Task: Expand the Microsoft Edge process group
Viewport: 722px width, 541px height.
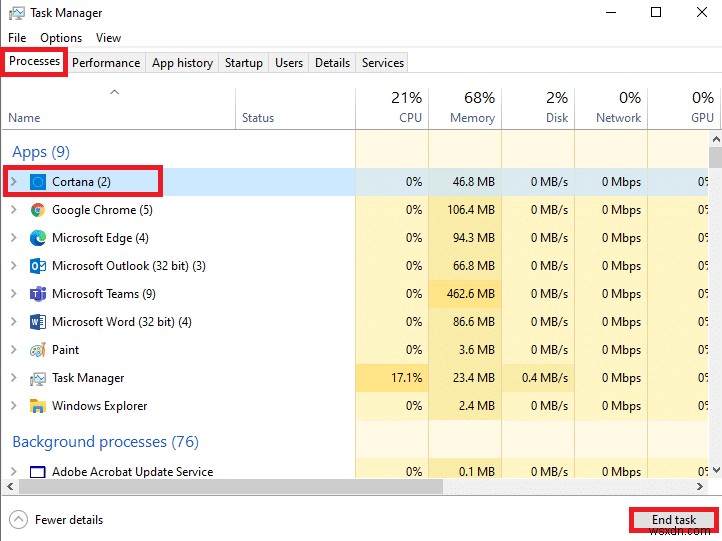Action: pyautogui.click(x=14, y=238)
